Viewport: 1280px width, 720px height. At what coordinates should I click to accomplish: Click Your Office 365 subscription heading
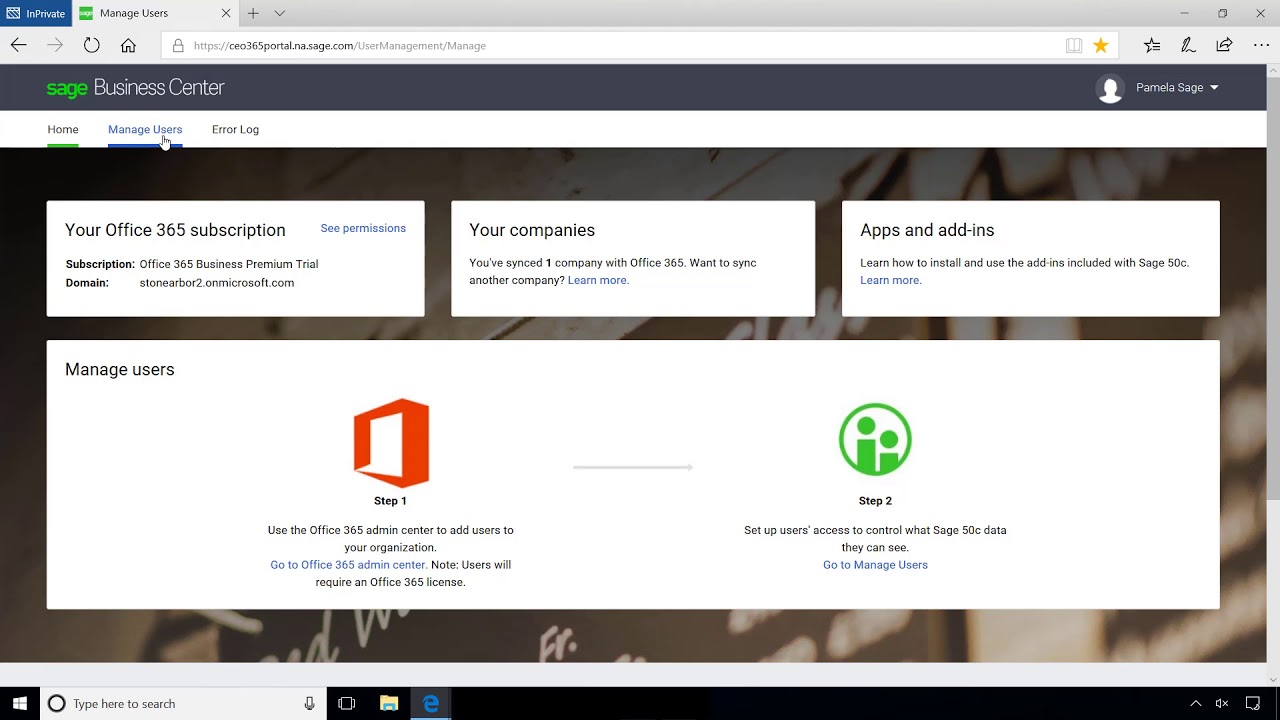point(175,230)
